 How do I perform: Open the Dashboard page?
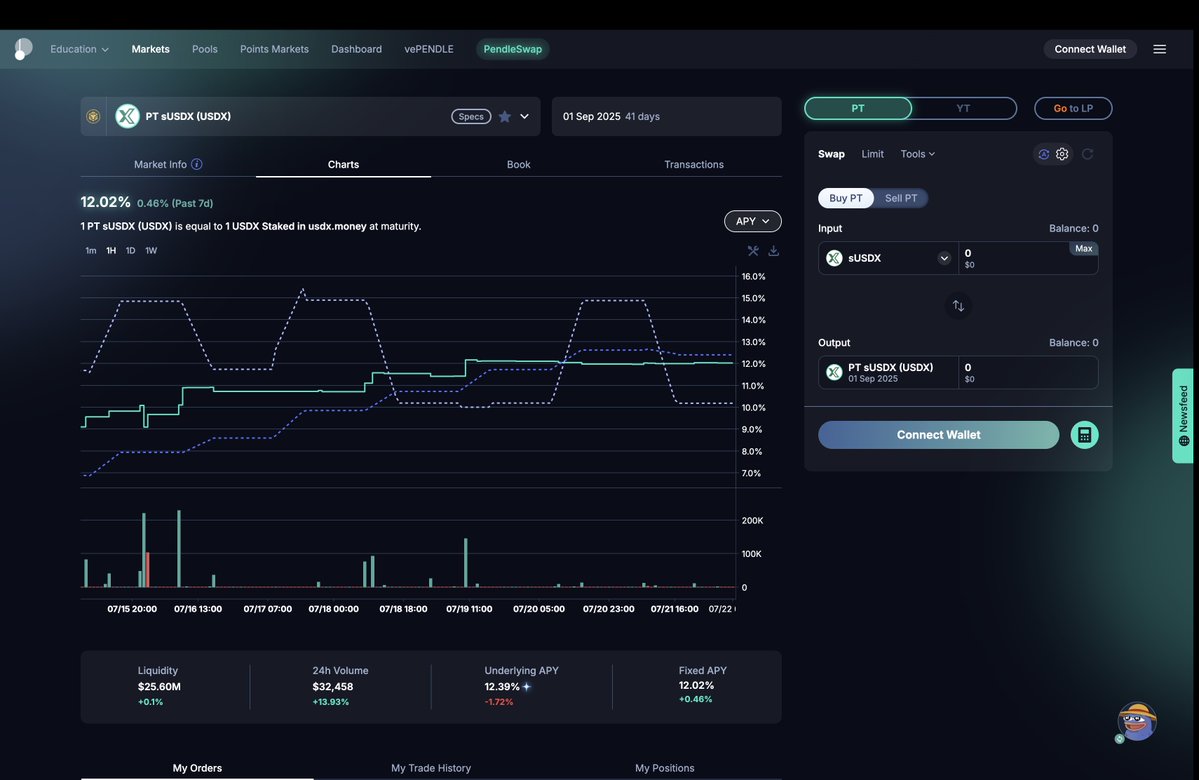pyautogui.click(x=356, y=49)
